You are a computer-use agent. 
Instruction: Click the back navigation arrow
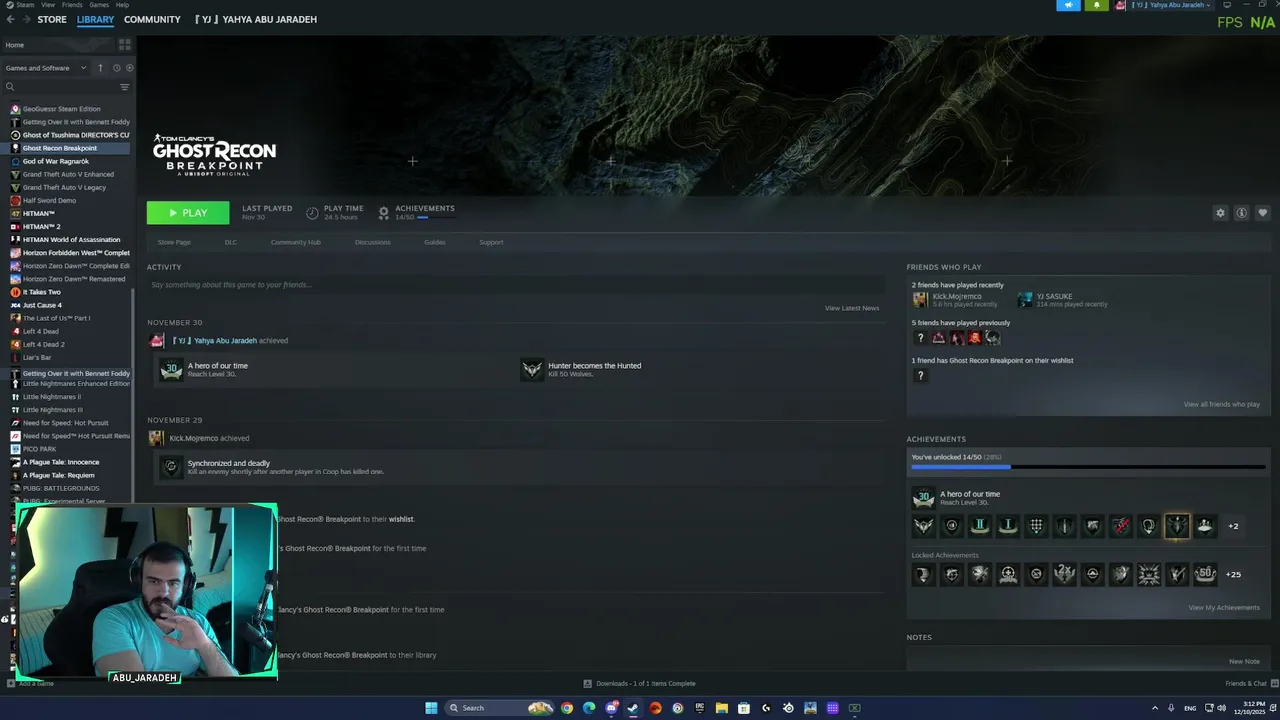pos(9,19)
